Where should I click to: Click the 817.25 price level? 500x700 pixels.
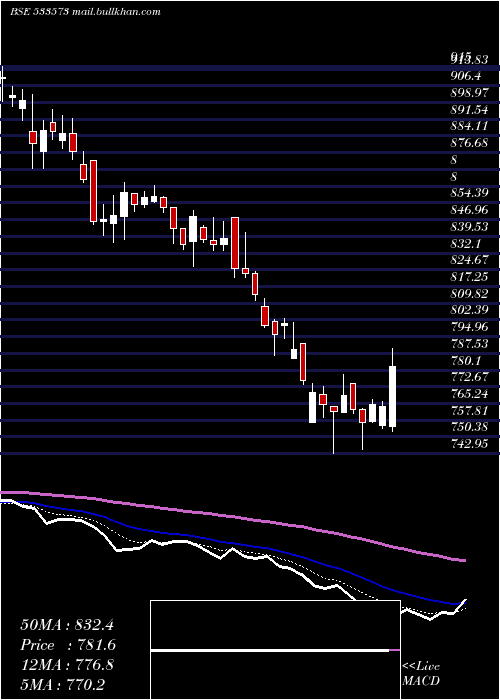point(469,277)
